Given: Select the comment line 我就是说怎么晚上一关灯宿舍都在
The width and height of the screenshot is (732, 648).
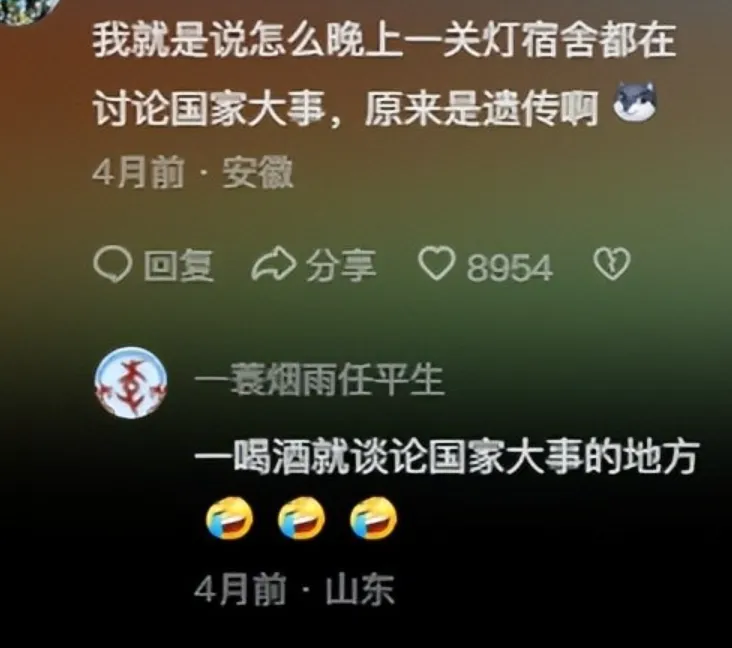Looking at the screenshot, I should pyautogui.click(x=384, y=41).
